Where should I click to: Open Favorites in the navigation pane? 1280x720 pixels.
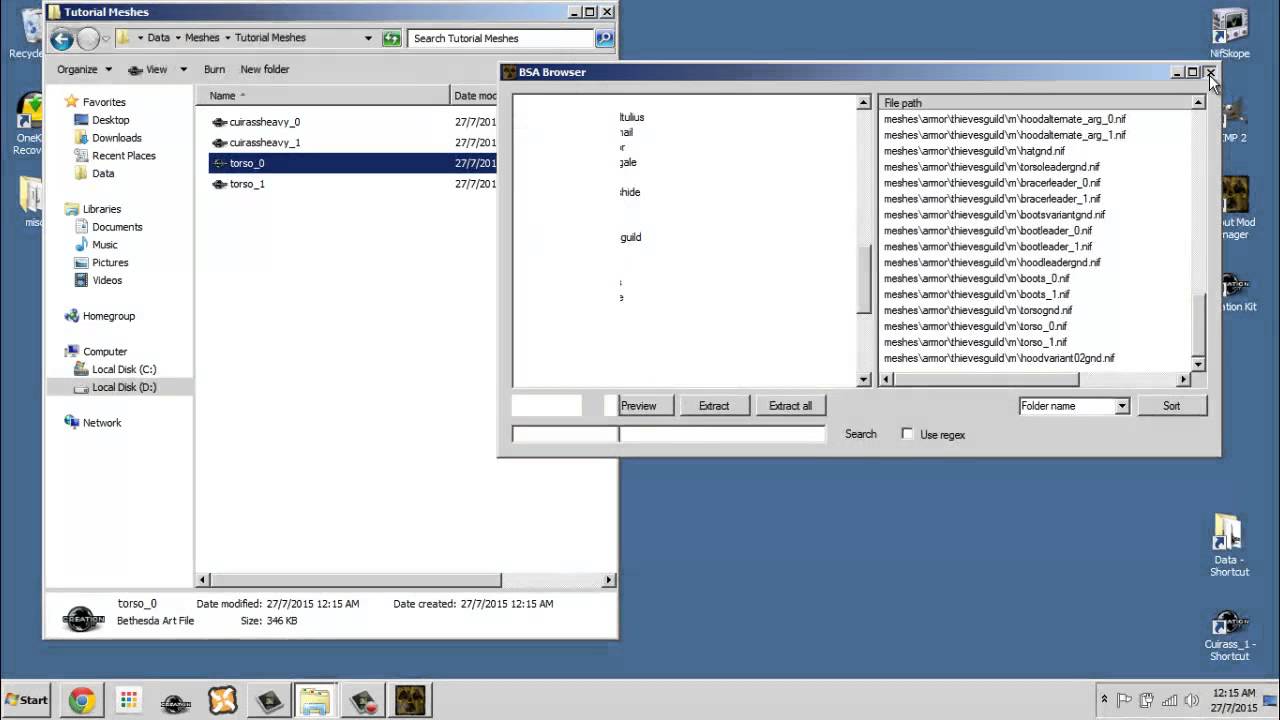click(104, 102)
